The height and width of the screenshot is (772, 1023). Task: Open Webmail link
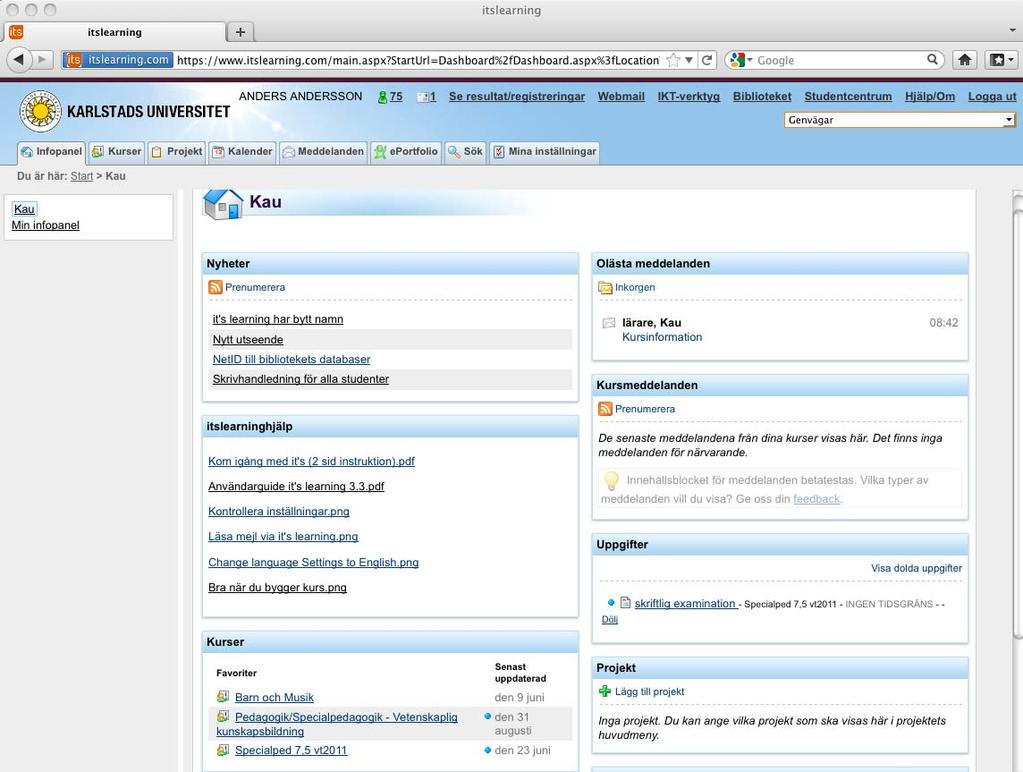(621, 97)
